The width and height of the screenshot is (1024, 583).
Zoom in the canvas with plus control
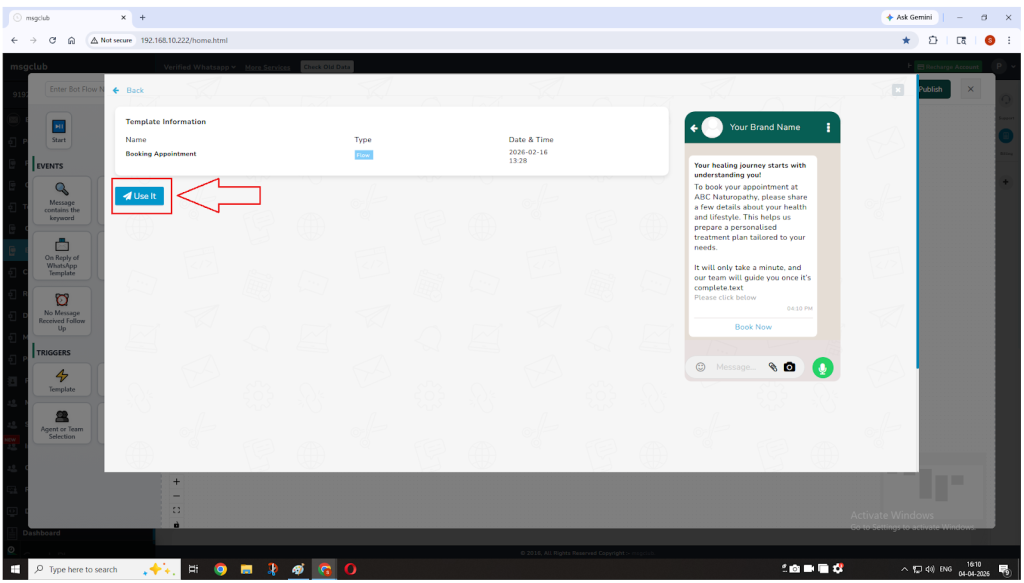(x=177, y=481)
